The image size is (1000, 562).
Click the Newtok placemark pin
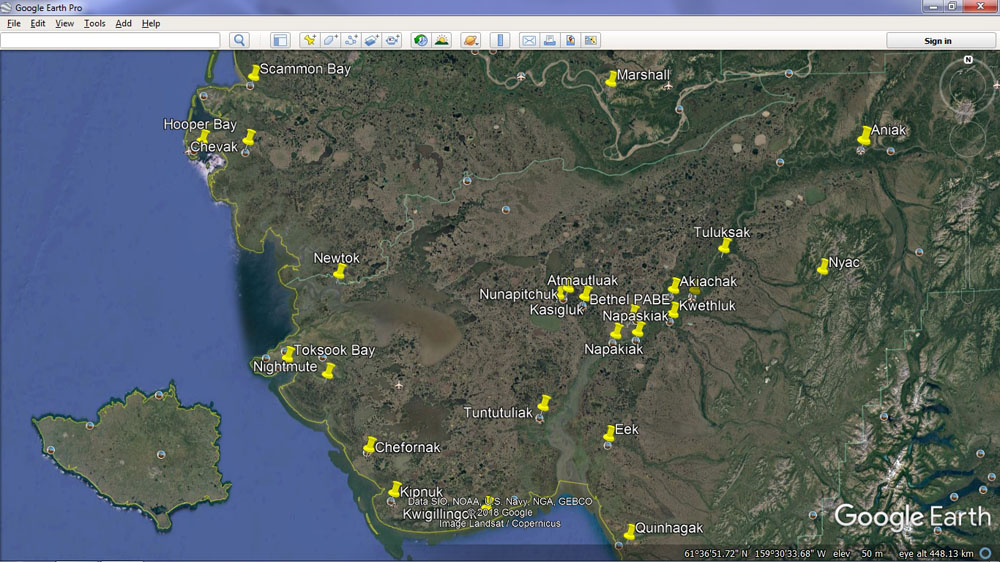pos(339,272)
